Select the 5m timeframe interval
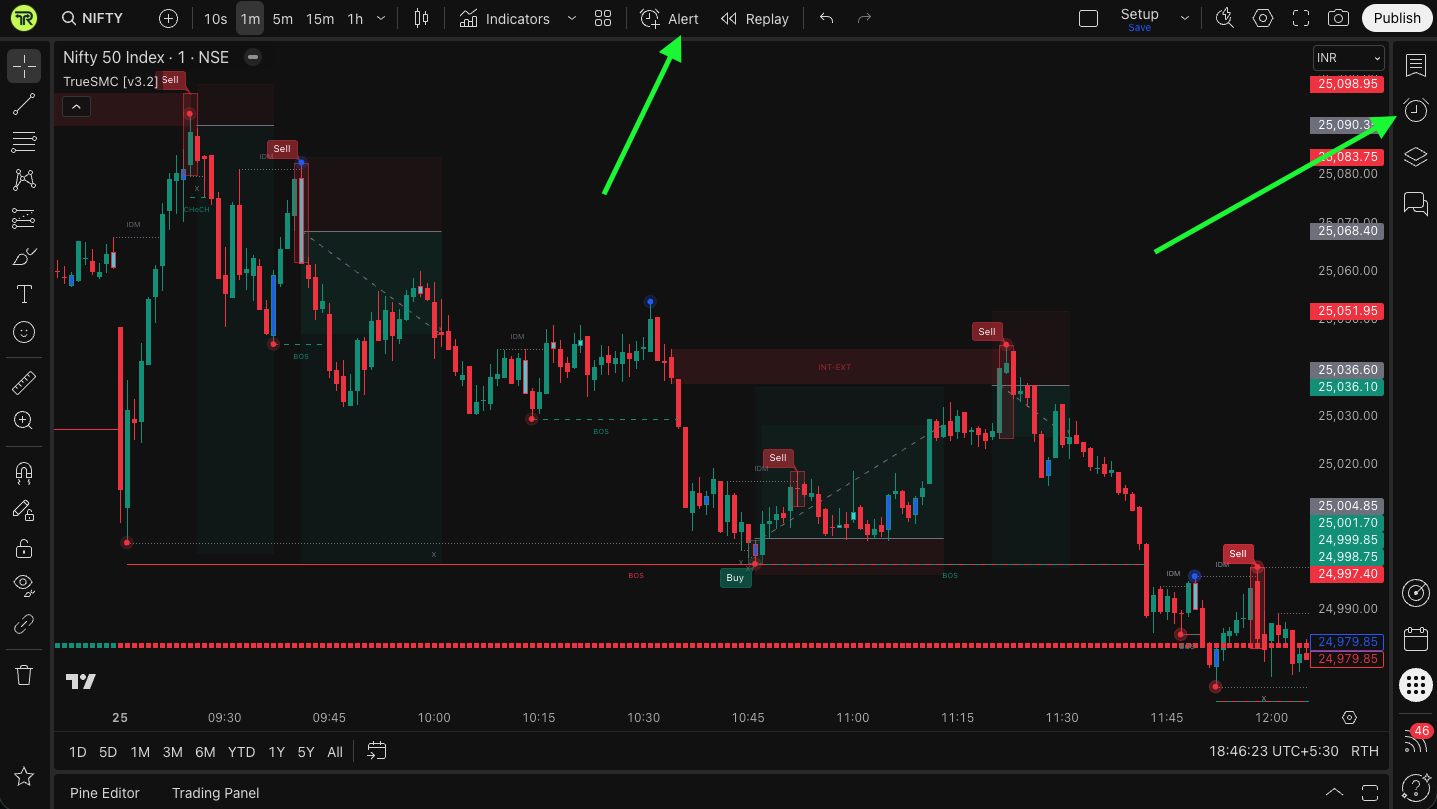This screenshot has height=809, width=1437. point(283,18)
